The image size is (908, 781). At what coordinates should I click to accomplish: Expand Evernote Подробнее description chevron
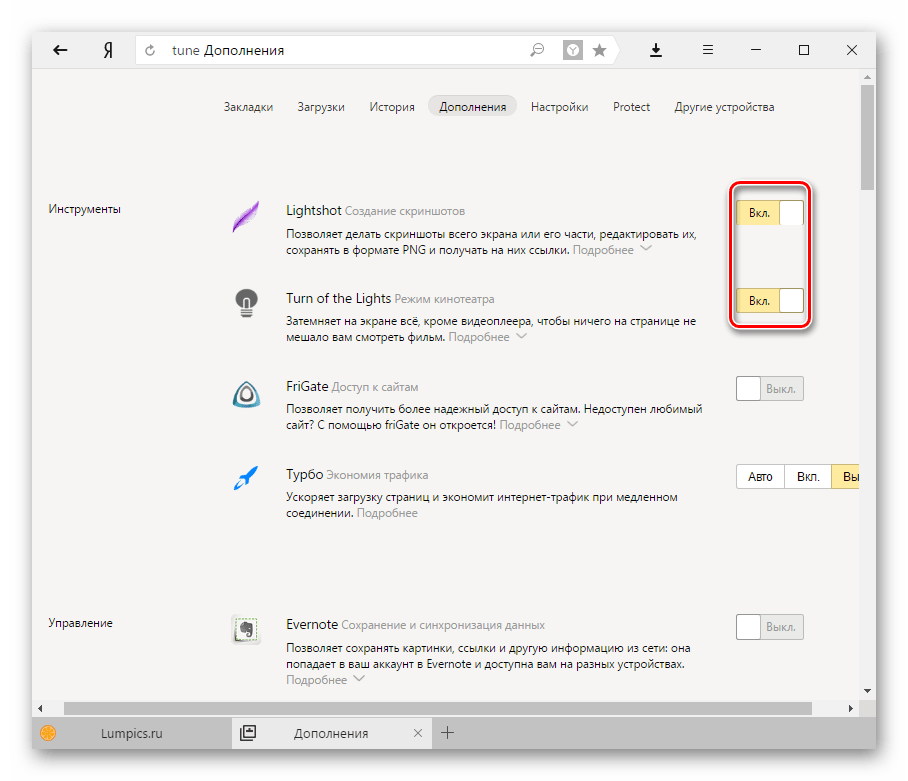click(358, 680)
